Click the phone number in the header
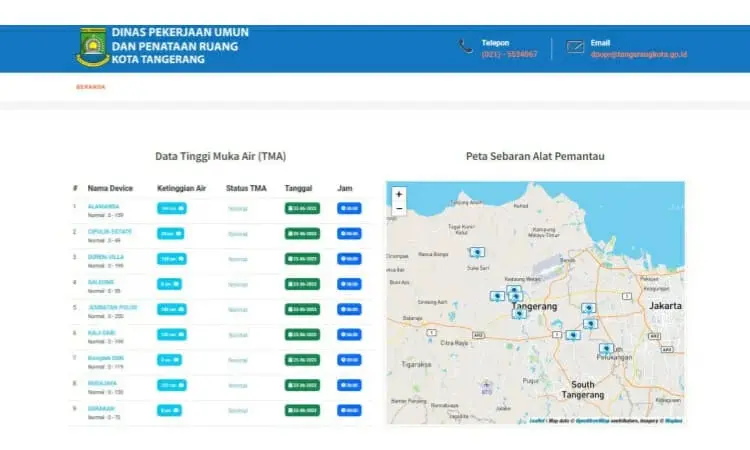The image size is (750, 450). [x=509, y=55]
